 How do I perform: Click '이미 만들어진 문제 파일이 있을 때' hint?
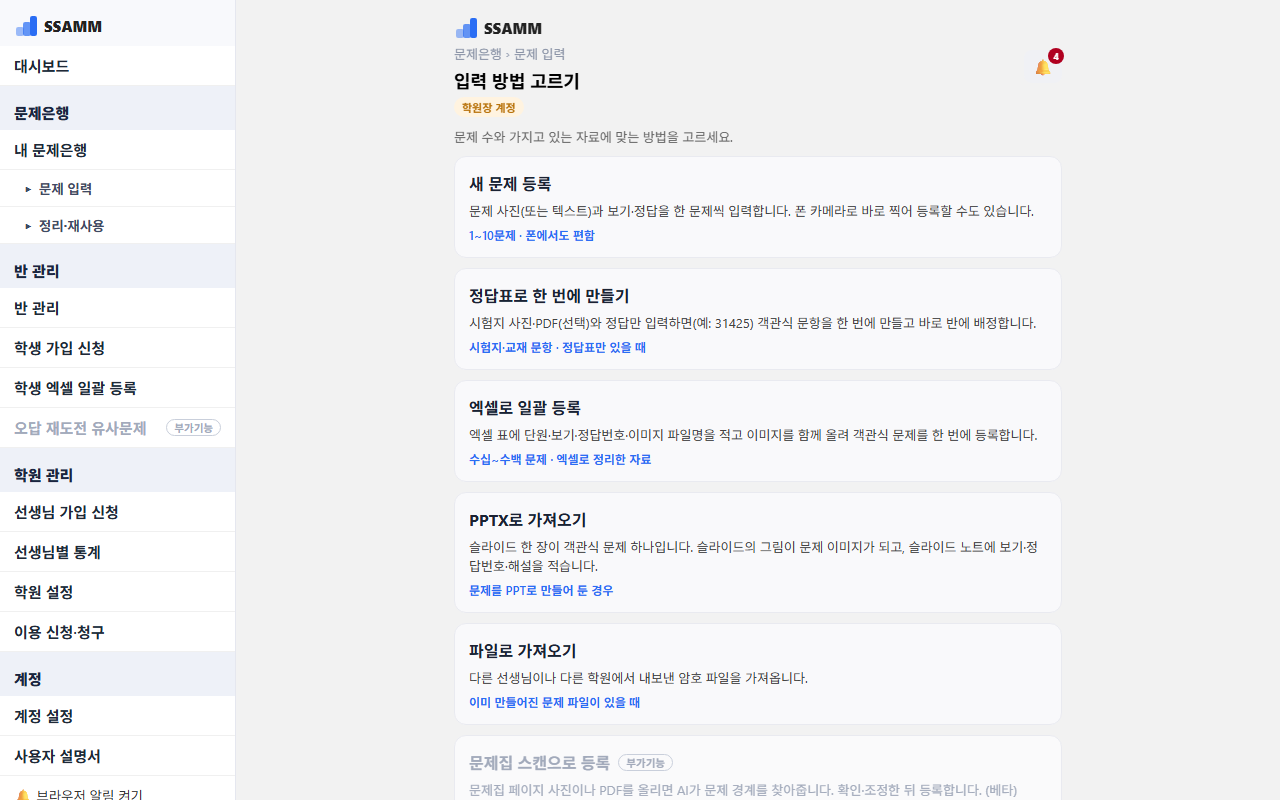tap(555, 703)
